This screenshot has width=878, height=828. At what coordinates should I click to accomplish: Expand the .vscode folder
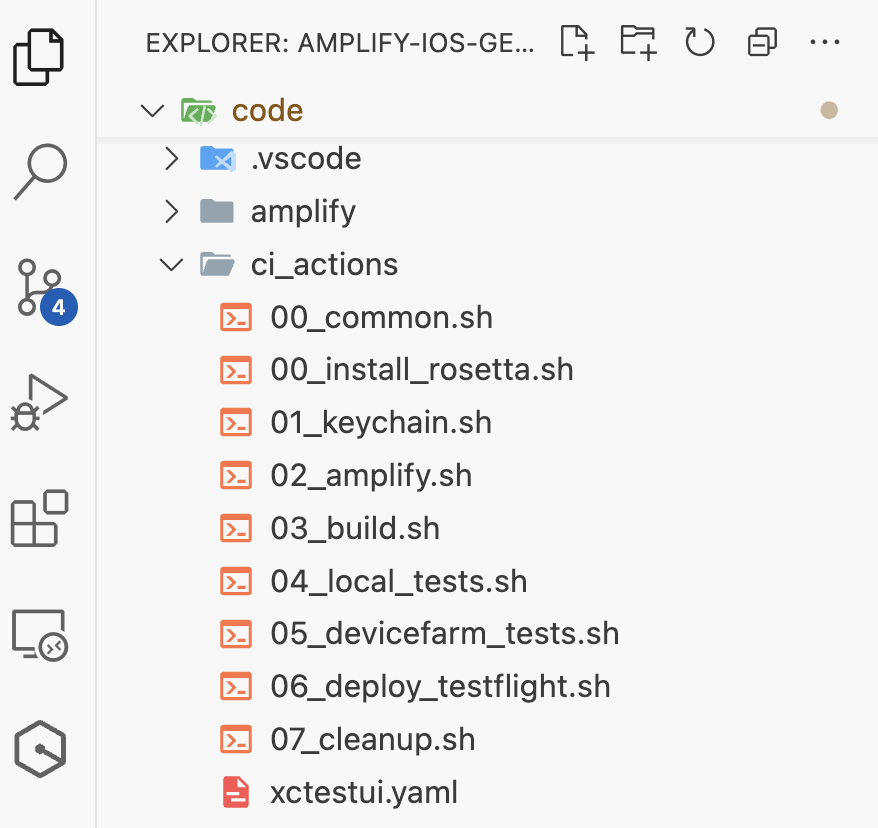171,158
